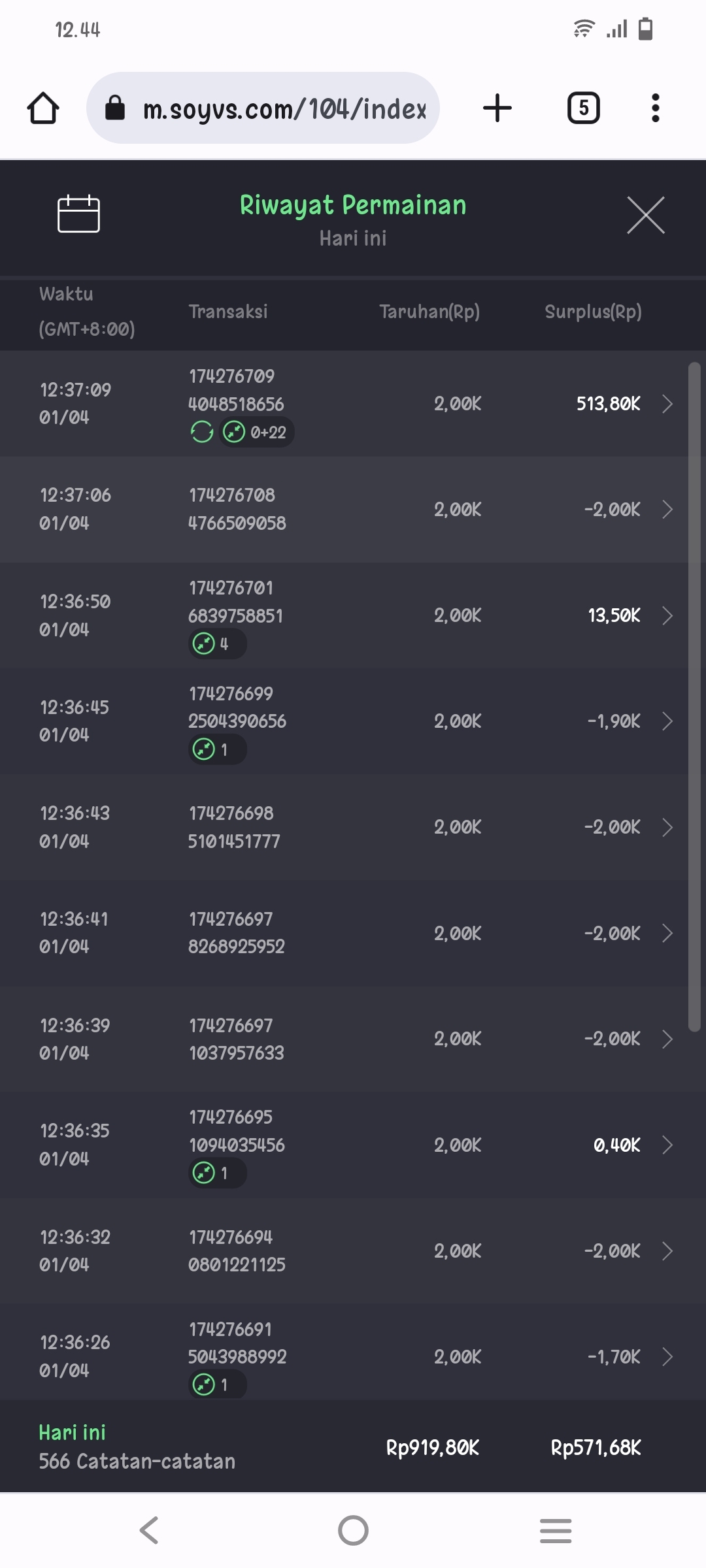Click the vertical scrollbar of the history list
The image size is (706, 1568).
point(694,696)
